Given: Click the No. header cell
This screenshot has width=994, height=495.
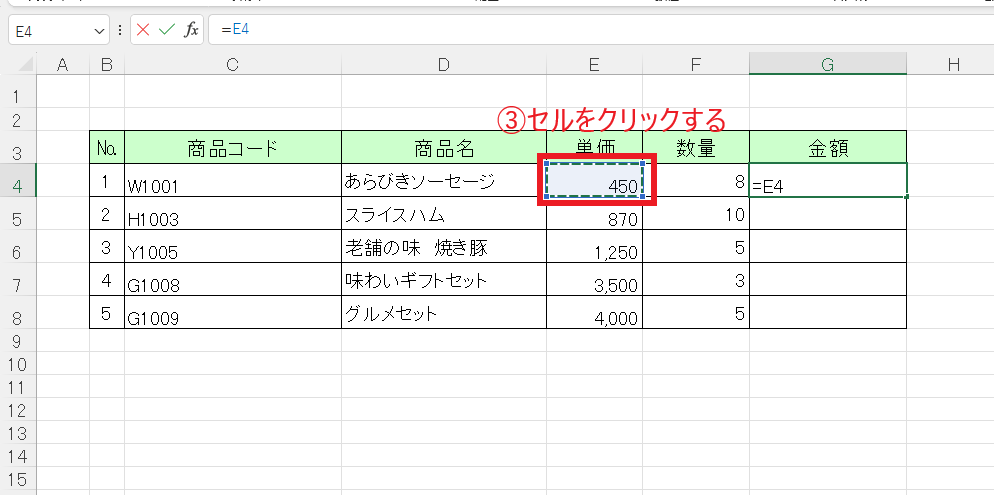Looking at the screenshot, I should pos(107,147).
